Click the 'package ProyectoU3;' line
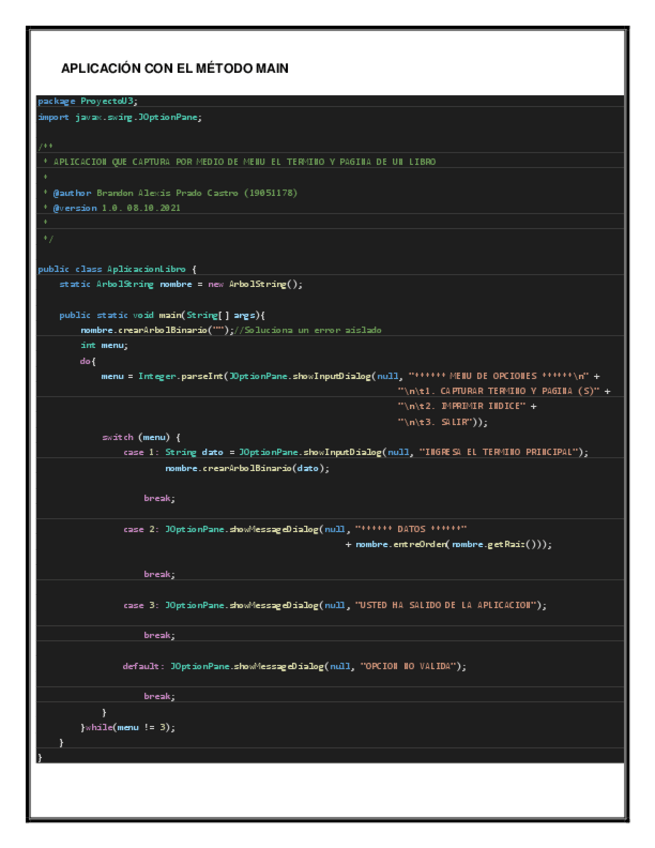 pyautogui.click(x=88, y=101)
